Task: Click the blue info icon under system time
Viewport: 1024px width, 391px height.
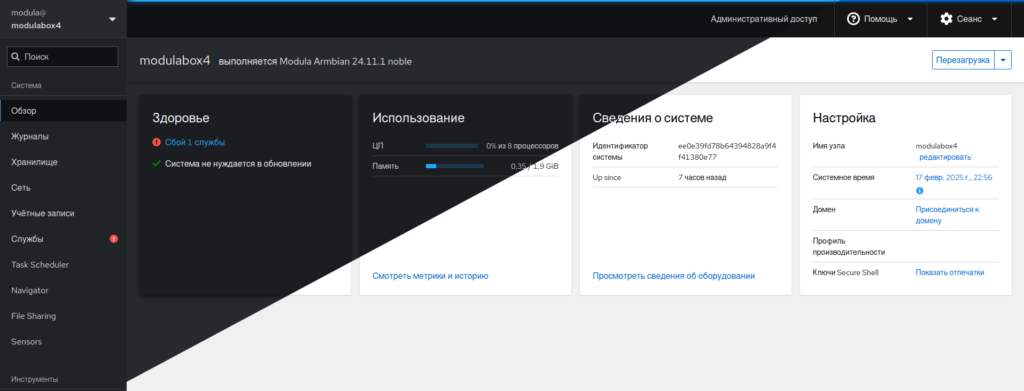Action: [x=920, y=191]
